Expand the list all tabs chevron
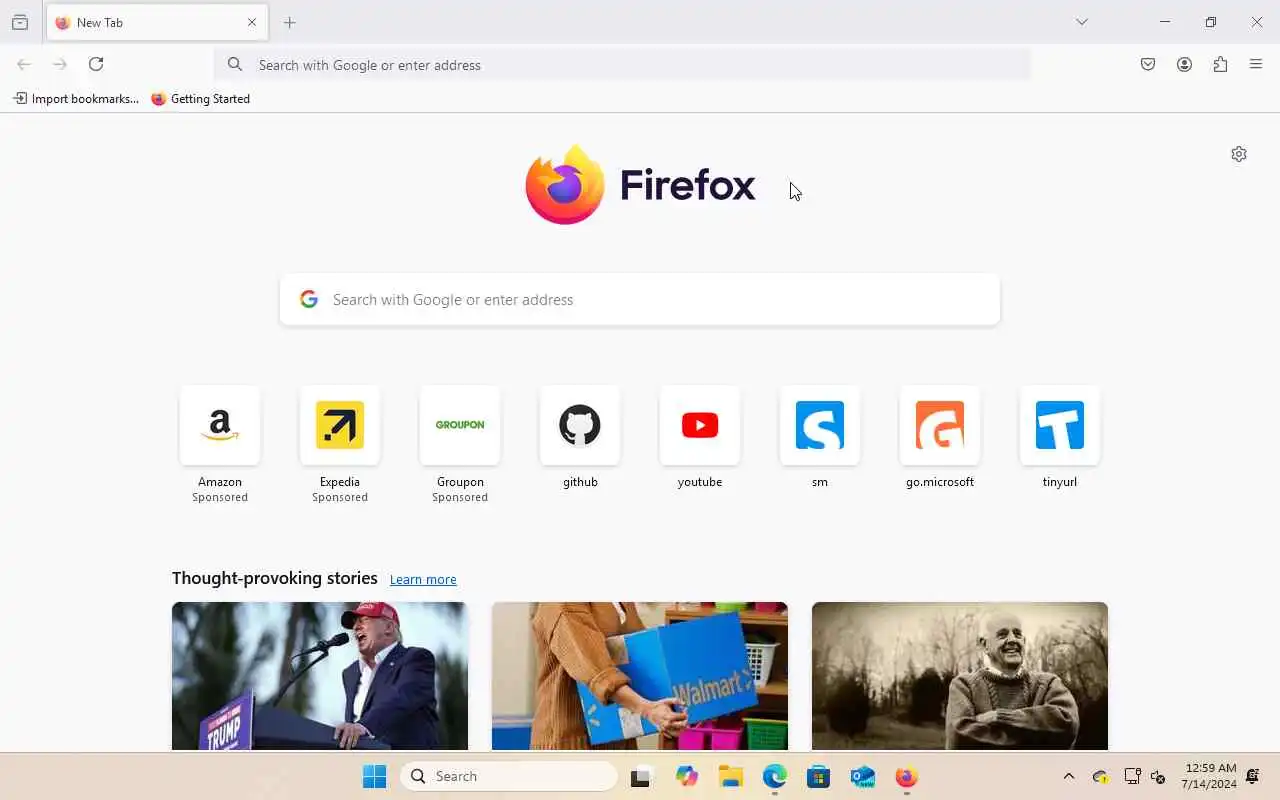 tap(1082, 22)
